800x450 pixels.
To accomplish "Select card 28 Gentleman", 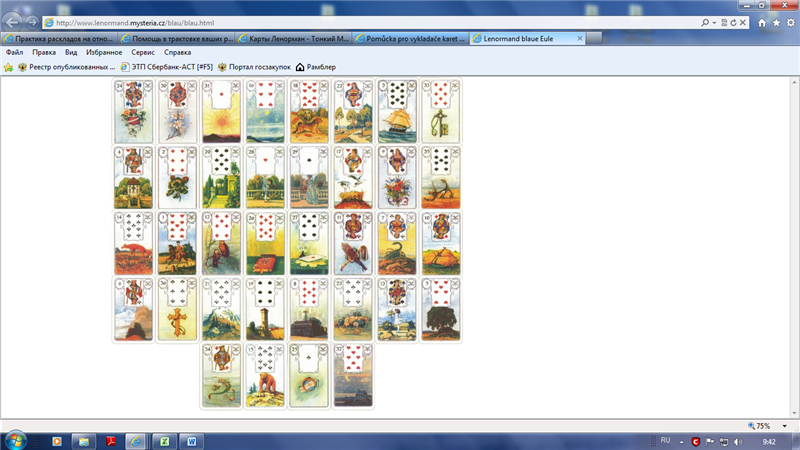I will [x=265, y=177].
